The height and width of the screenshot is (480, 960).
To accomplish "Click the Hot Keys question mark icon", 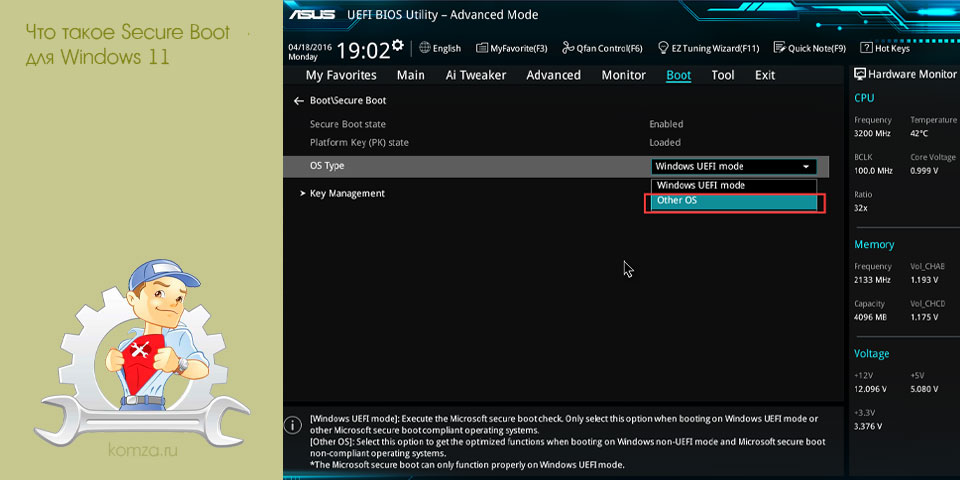I will [x=866, y=48].
